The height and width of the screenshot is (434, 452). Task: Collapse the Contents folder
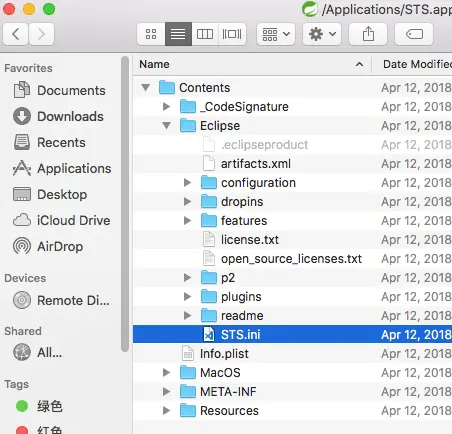pos(145,88)
